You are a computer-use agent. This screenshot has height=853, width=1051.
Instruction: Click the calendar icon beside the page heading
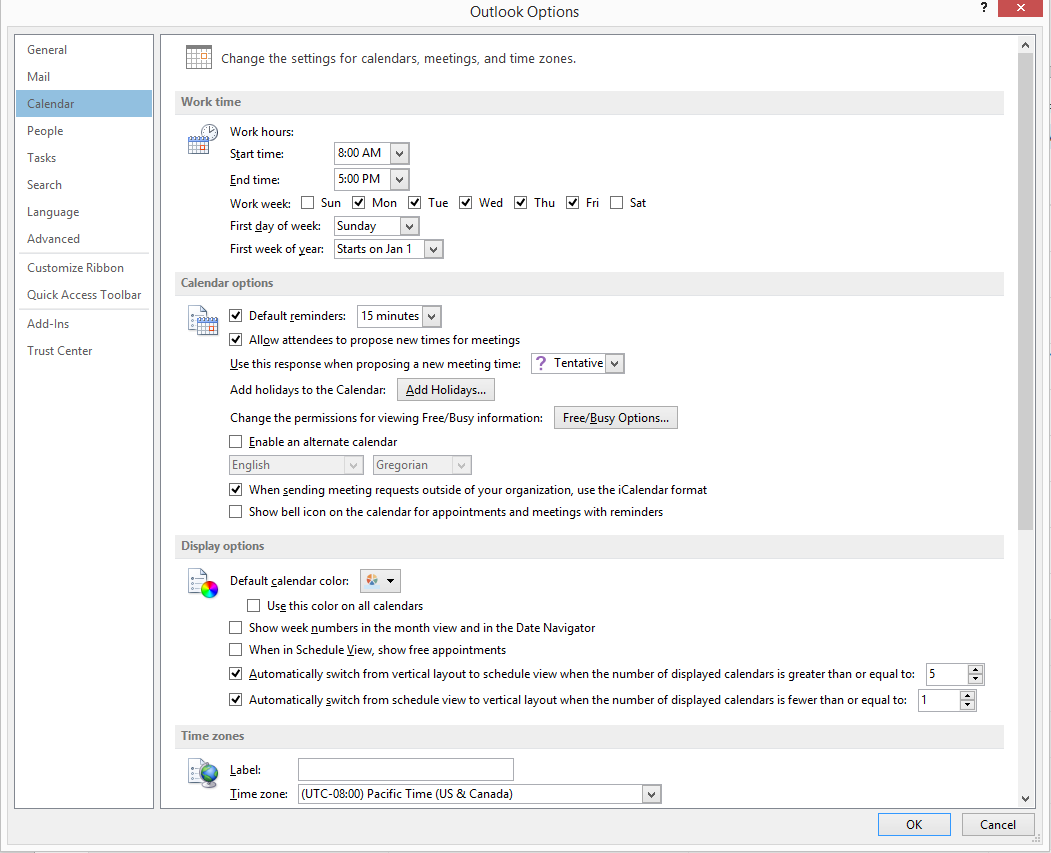point(198,57)
